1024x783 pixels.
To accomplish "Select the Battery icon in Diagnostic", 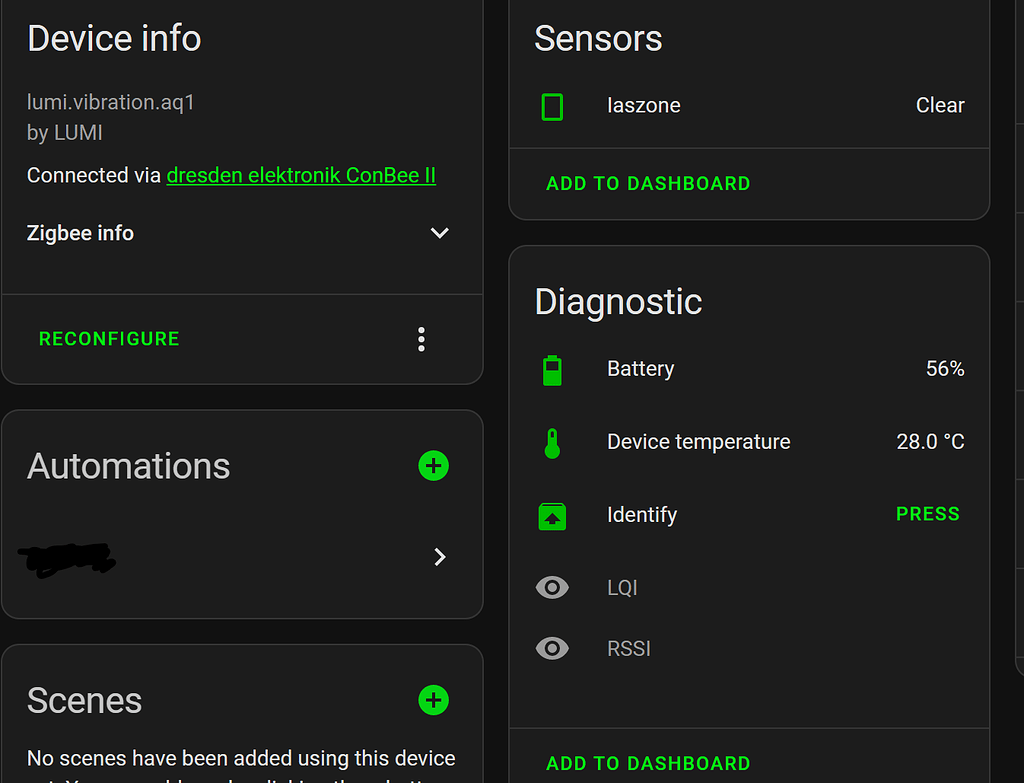I will pos(552,368).
